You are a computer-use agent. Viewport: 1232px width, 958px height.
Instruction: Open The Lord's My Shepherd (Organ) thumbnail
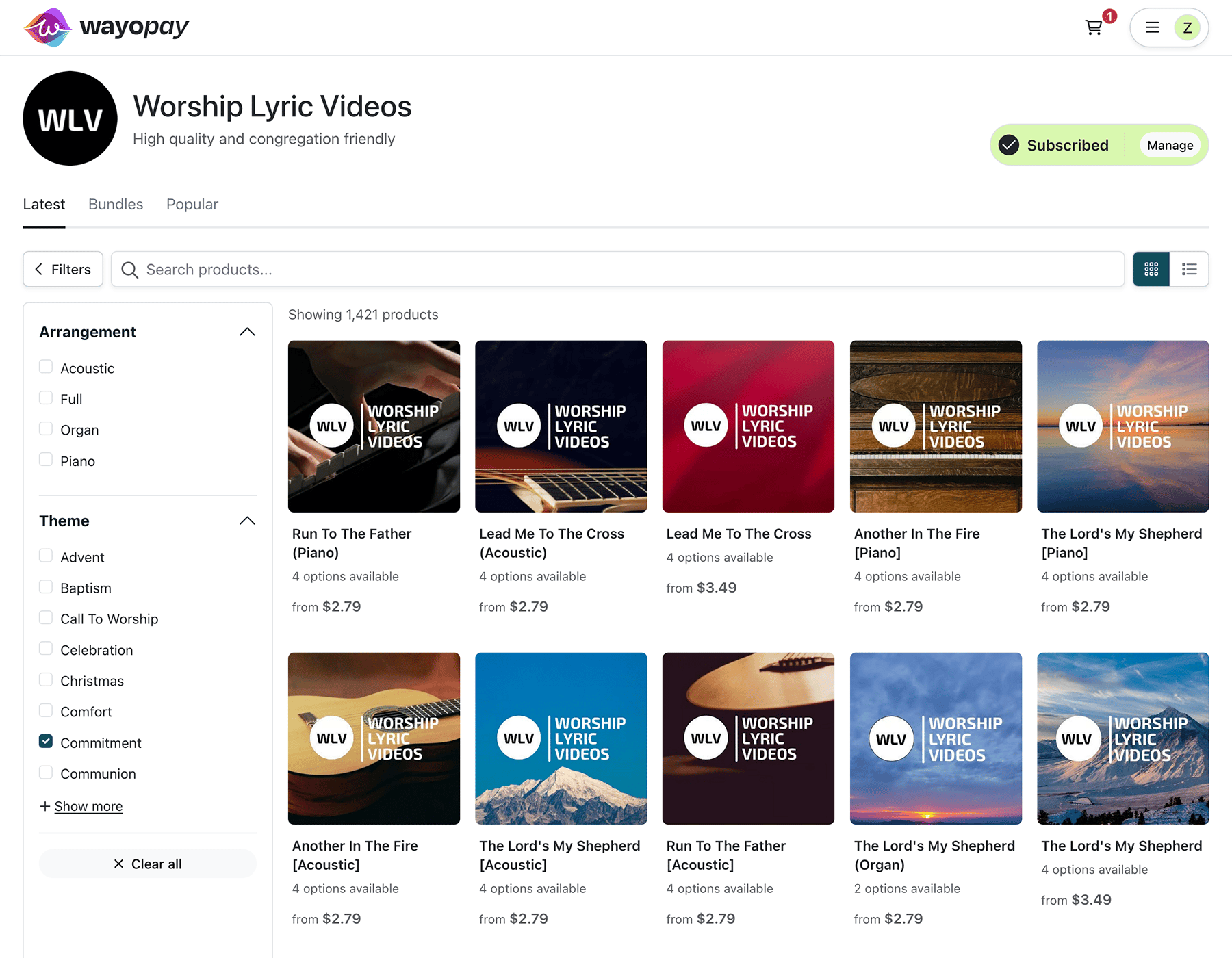936,738
